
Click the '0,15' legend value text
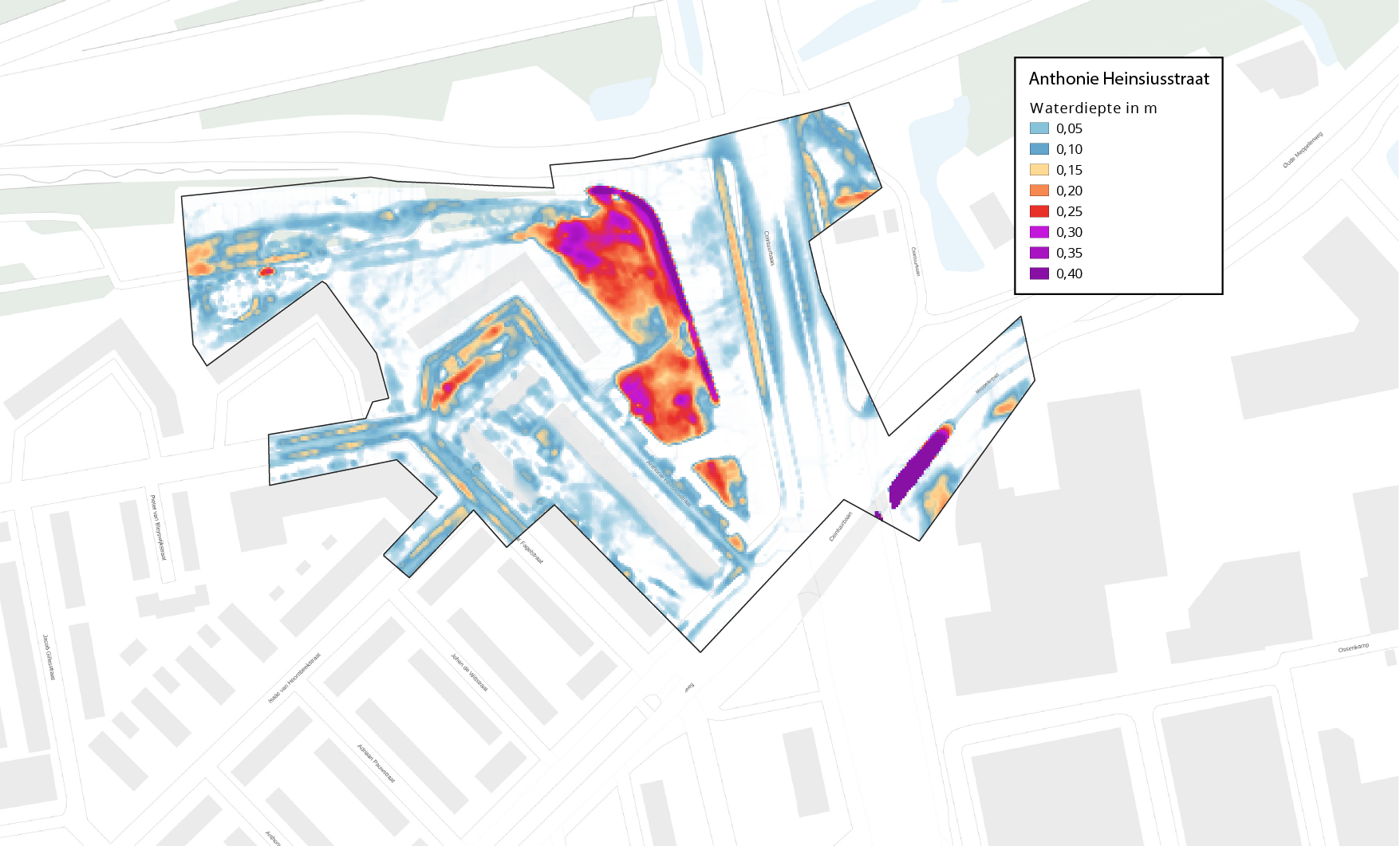1069,170
